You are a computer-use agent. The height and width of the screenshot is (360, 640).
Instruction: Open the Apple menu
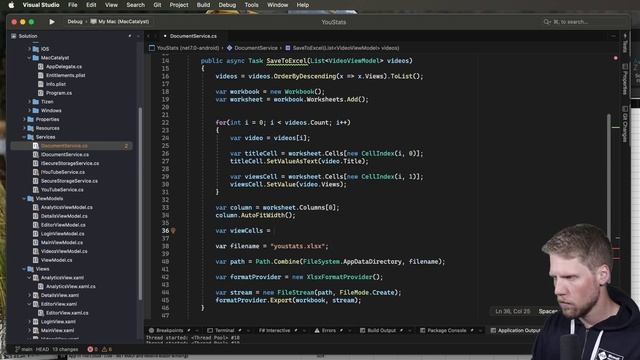coord(11,5)
